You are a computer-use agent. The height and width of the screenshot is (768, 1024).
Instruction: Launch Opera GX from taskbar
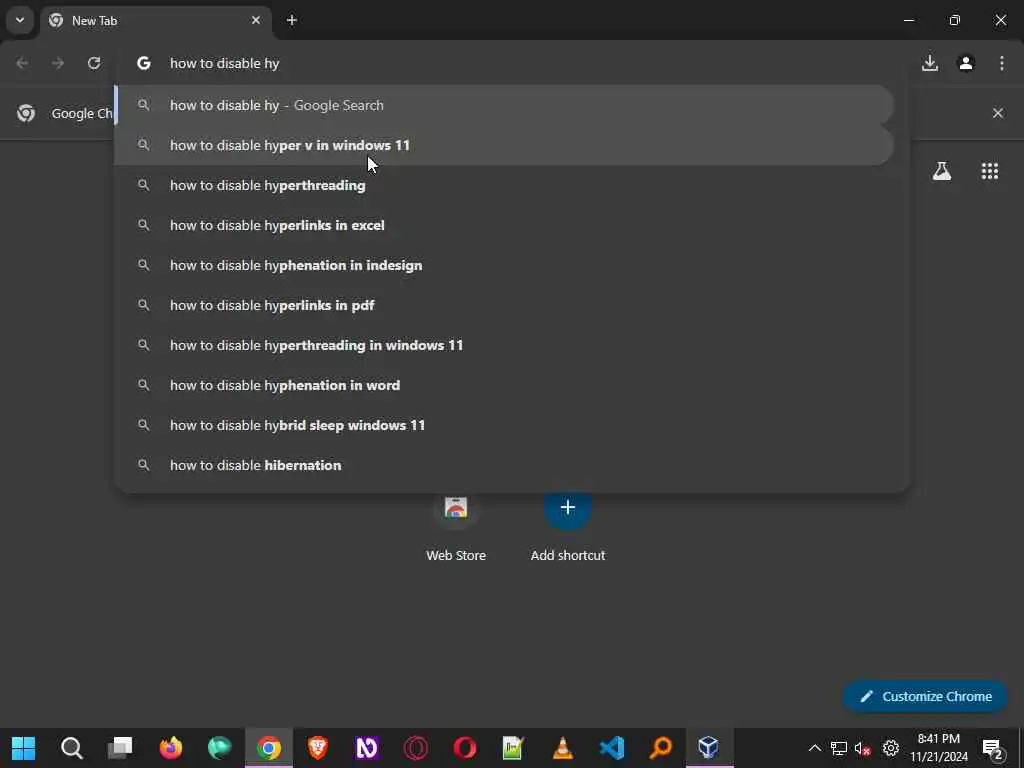pyautogui.click(x=415, y=748)
